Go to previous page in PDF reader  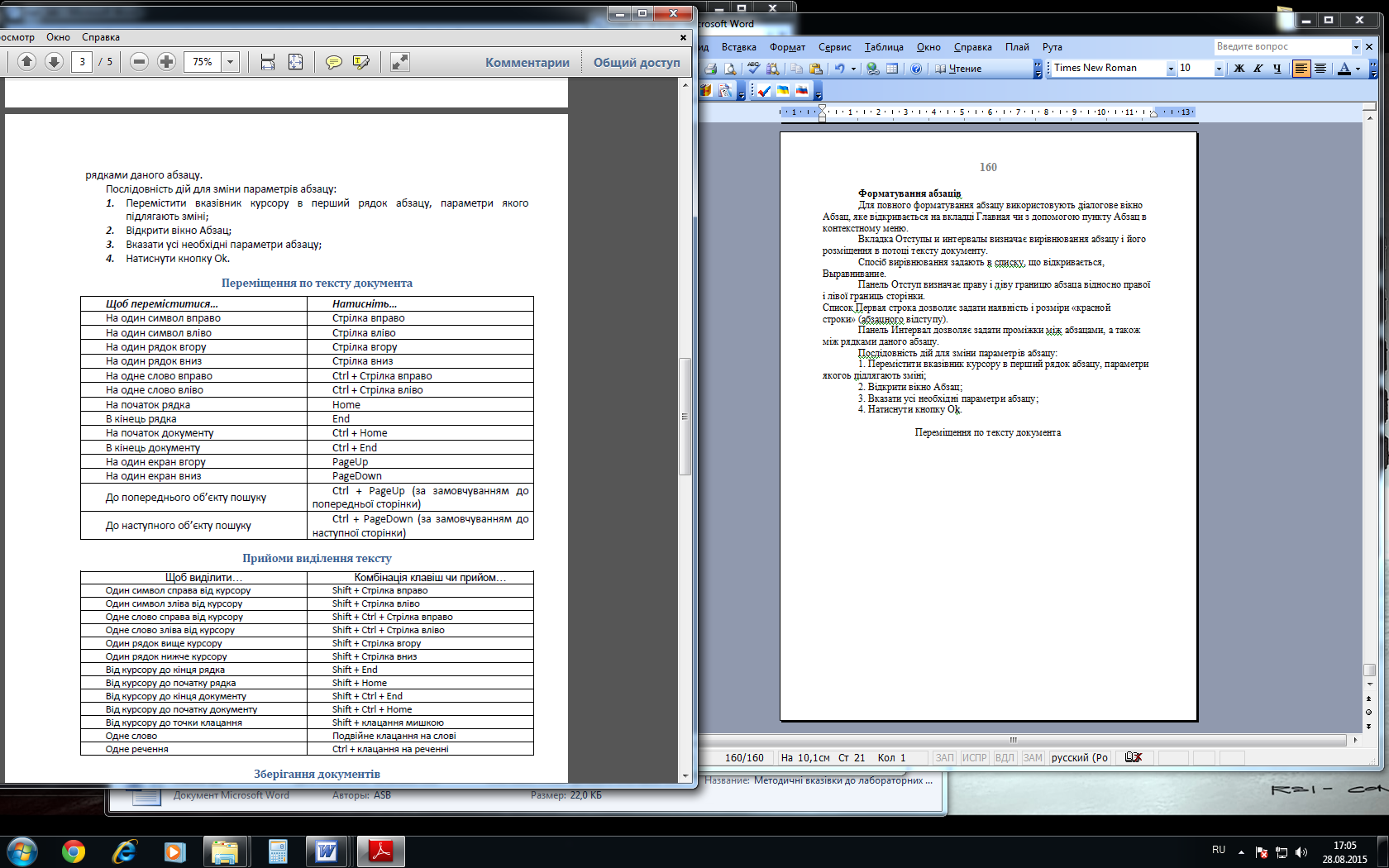click(x=26, y=62)
